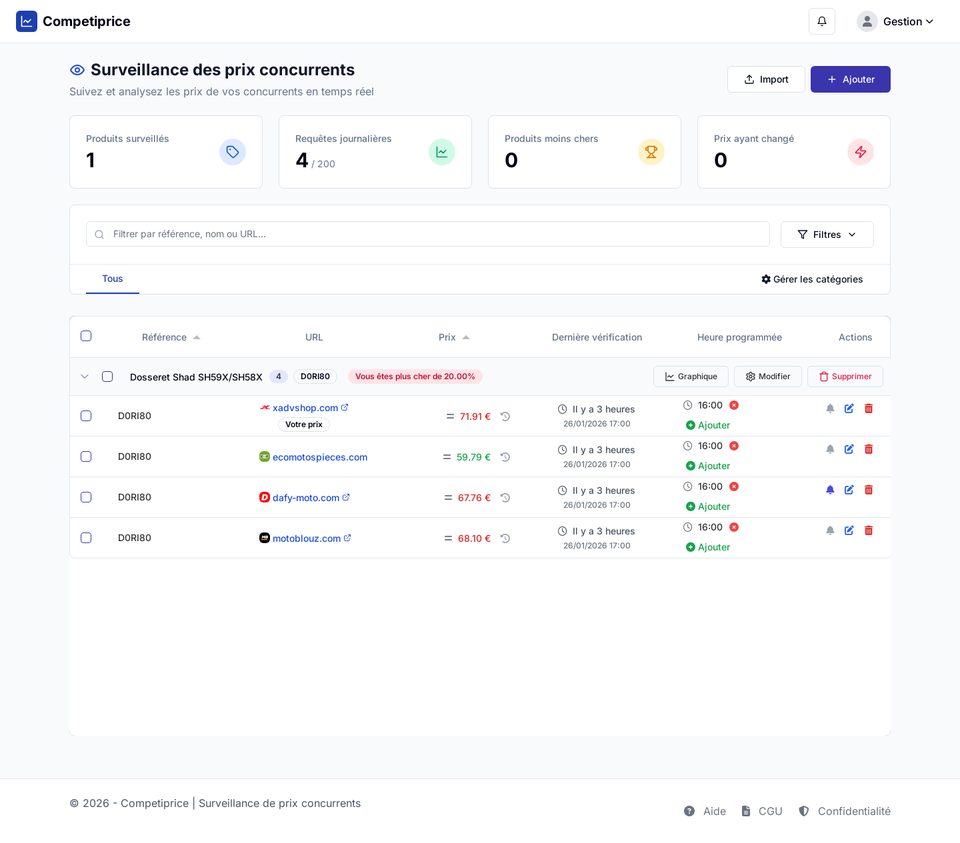Click the Graphique button for the product

click(x=690, y=376)
